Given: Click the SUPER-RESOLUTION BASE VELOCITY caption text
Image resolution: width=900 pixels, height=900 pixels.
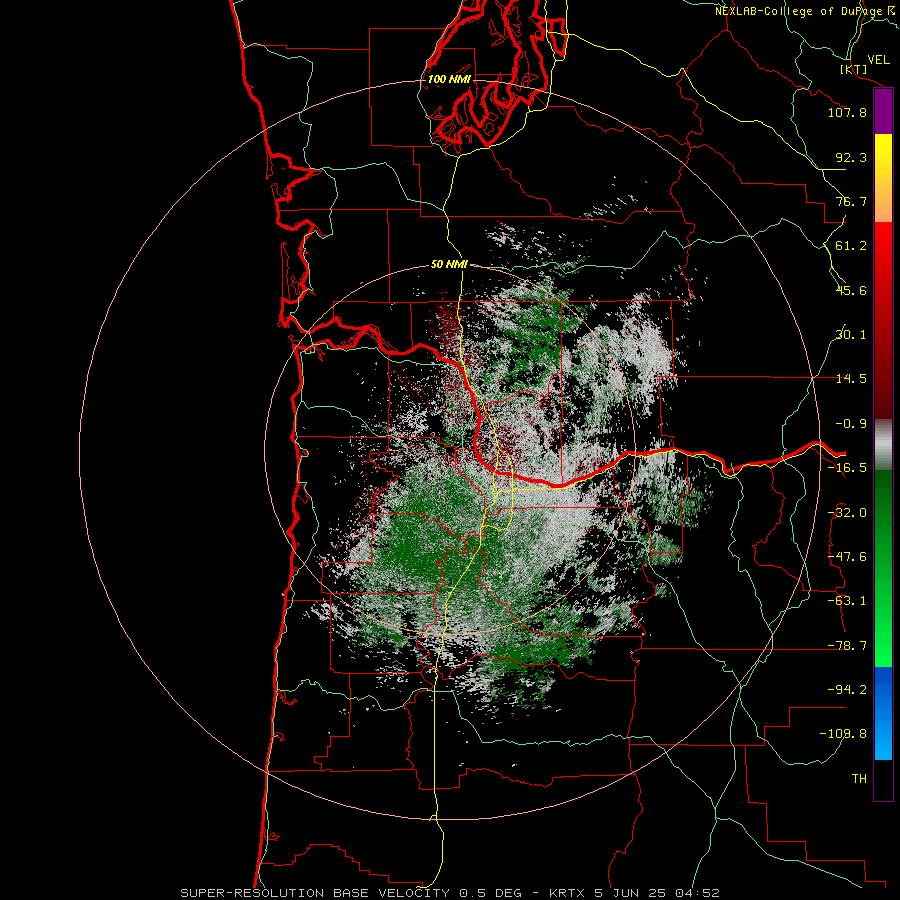Looking at the screenshot, I should tap(315, 893).
